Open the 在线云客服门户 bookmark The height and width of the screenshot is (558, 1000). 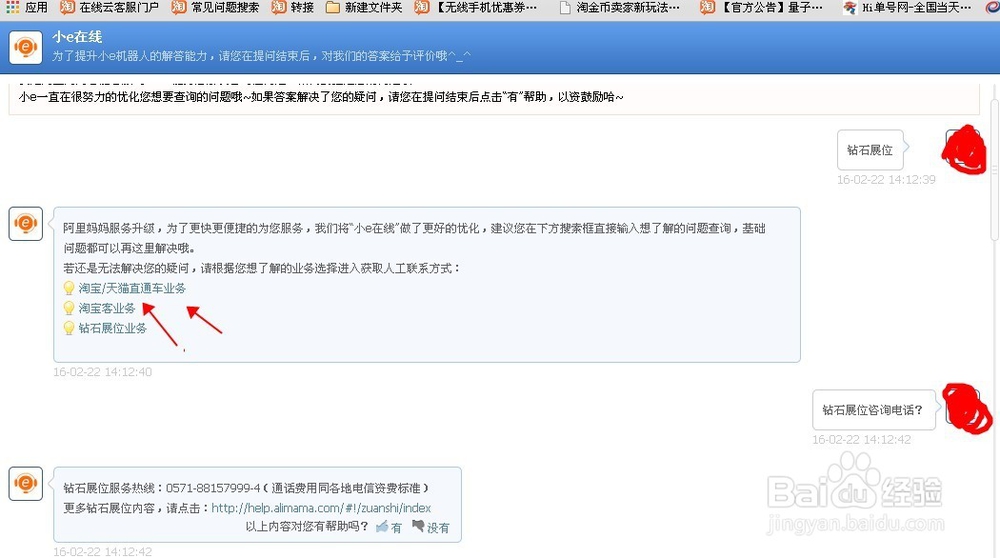point(109,8)
